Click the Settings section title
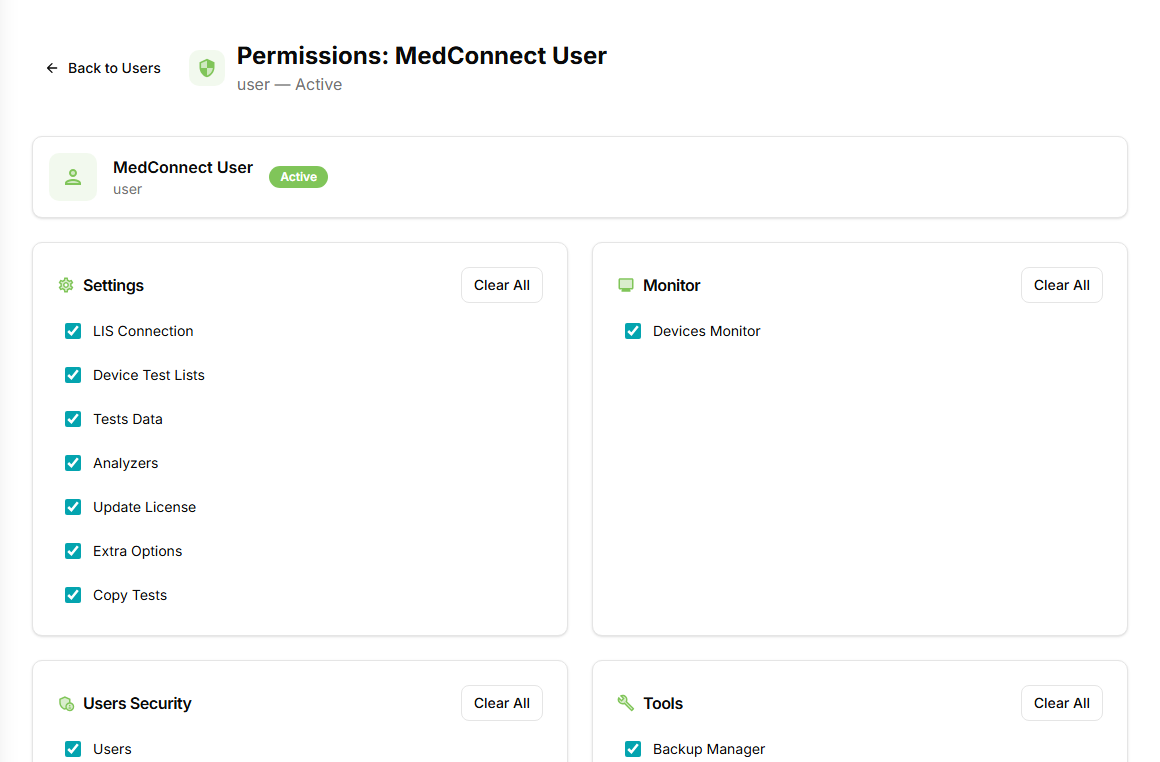1160x762 pixels. [113, 286]
